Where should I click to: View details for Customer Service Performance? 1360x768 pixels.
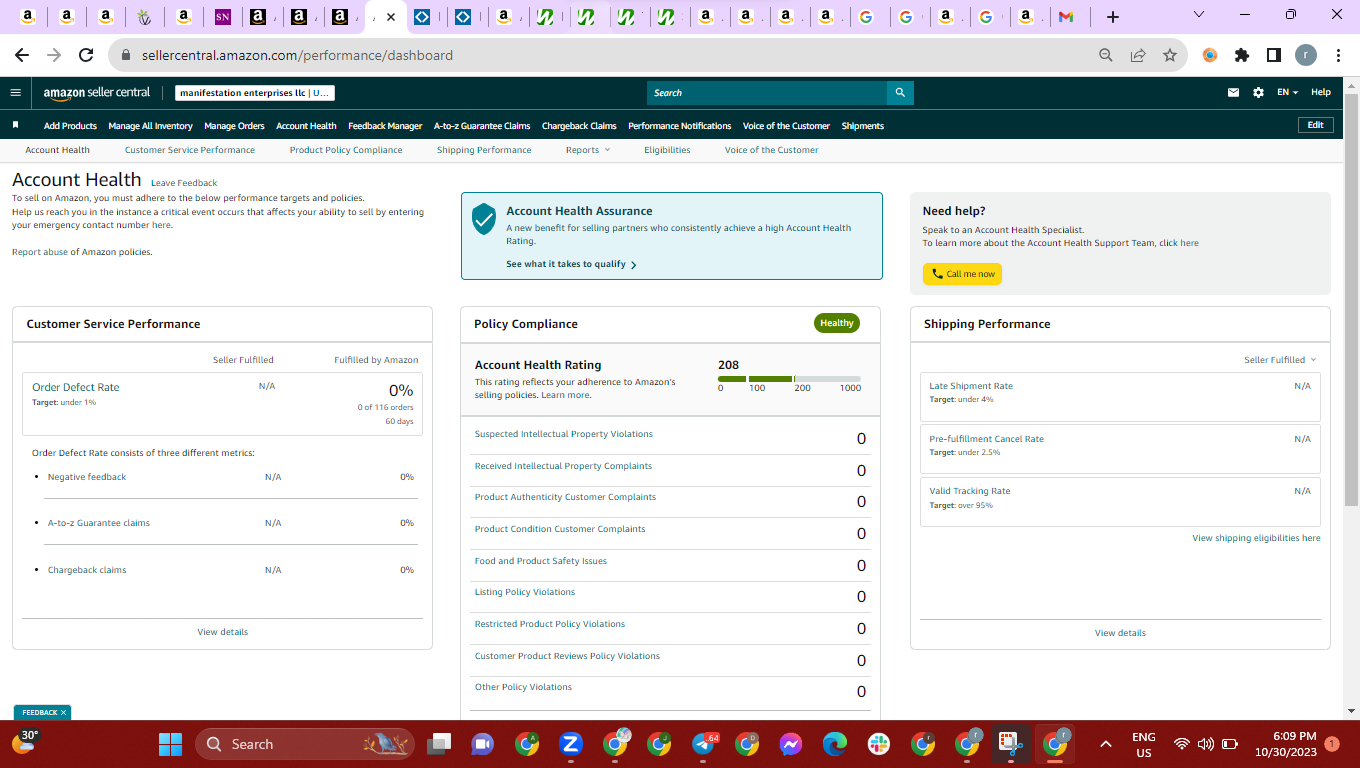coord(223,632)
